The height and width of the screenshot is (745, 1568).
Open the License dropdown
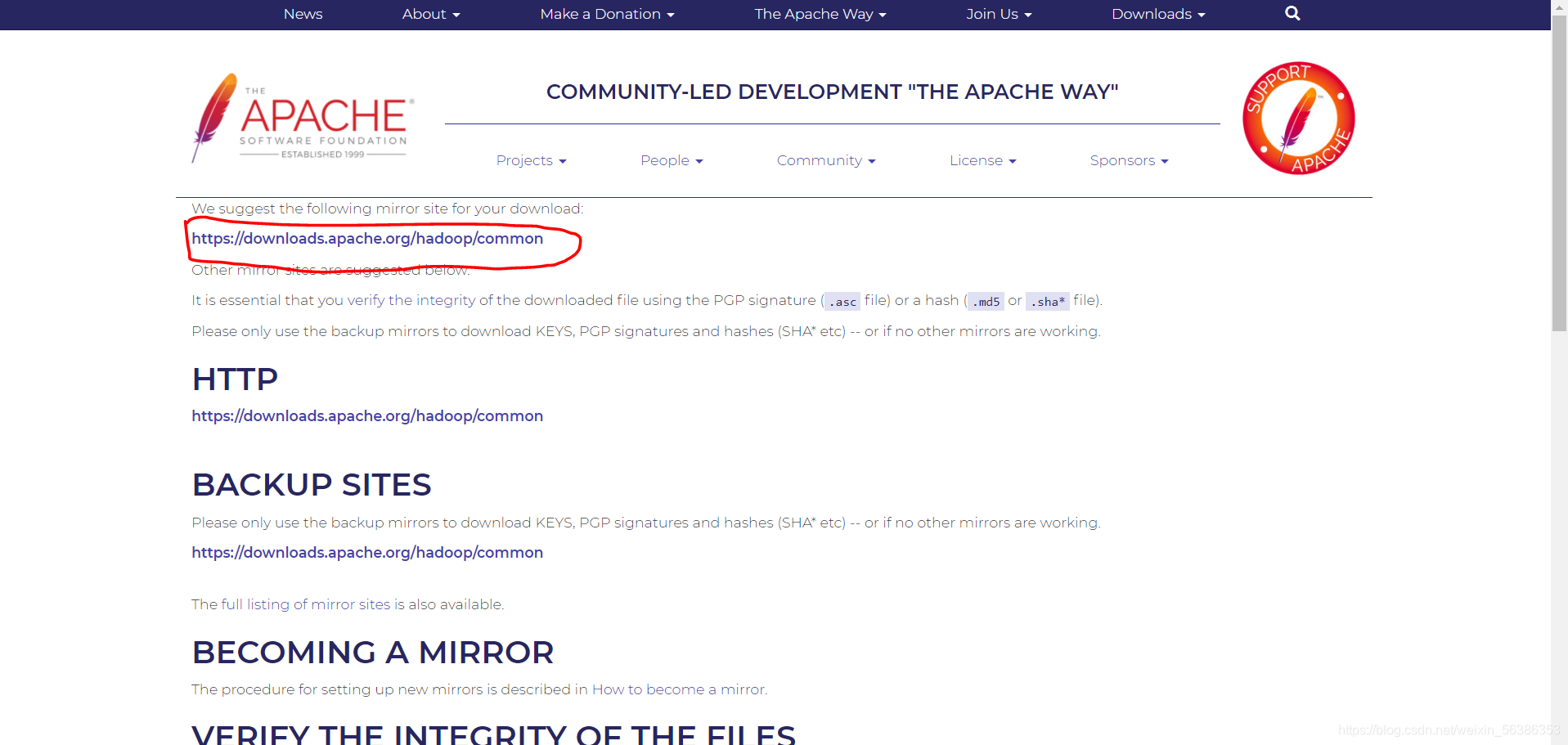982,160
